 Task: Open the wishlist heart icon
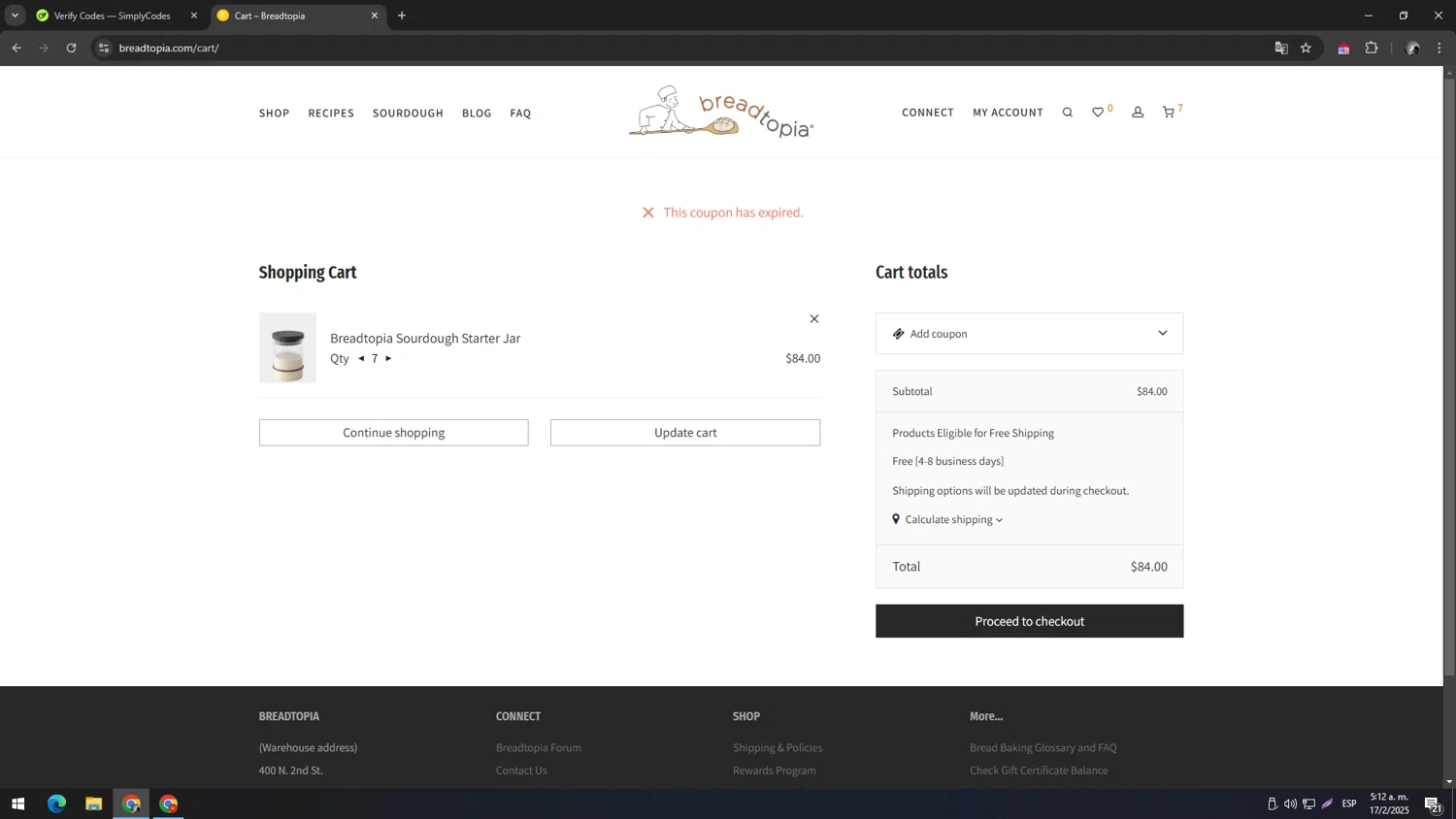point(1098,113)
